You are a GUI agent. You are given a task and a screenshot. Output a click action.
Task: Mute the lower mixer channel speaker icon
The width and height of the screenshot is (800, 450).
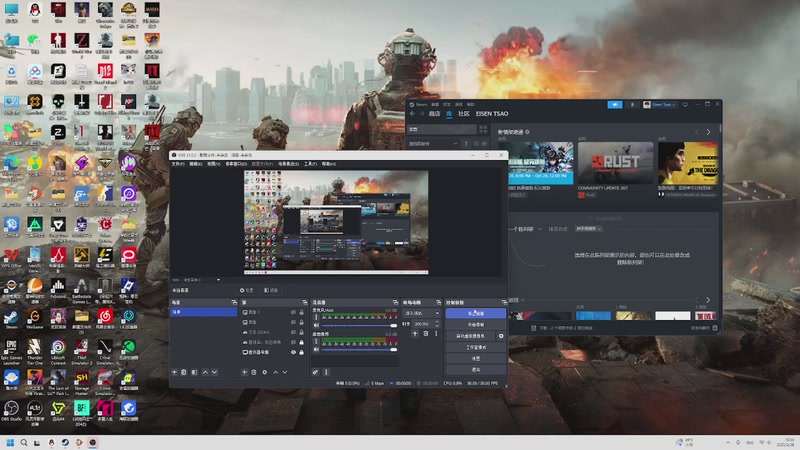(316, 349)
